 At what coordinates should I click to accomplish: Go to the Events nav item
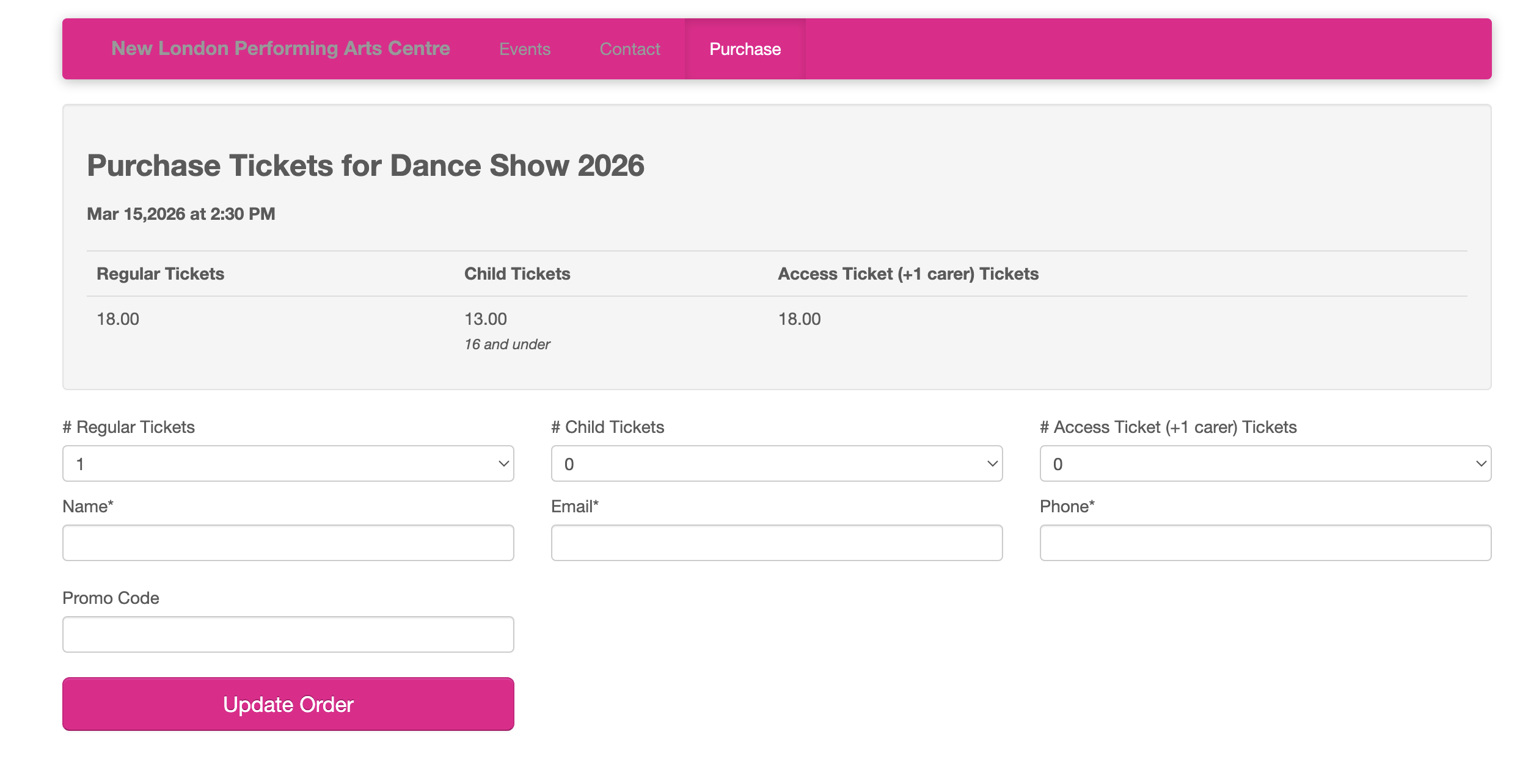click(x=525, y=49)
